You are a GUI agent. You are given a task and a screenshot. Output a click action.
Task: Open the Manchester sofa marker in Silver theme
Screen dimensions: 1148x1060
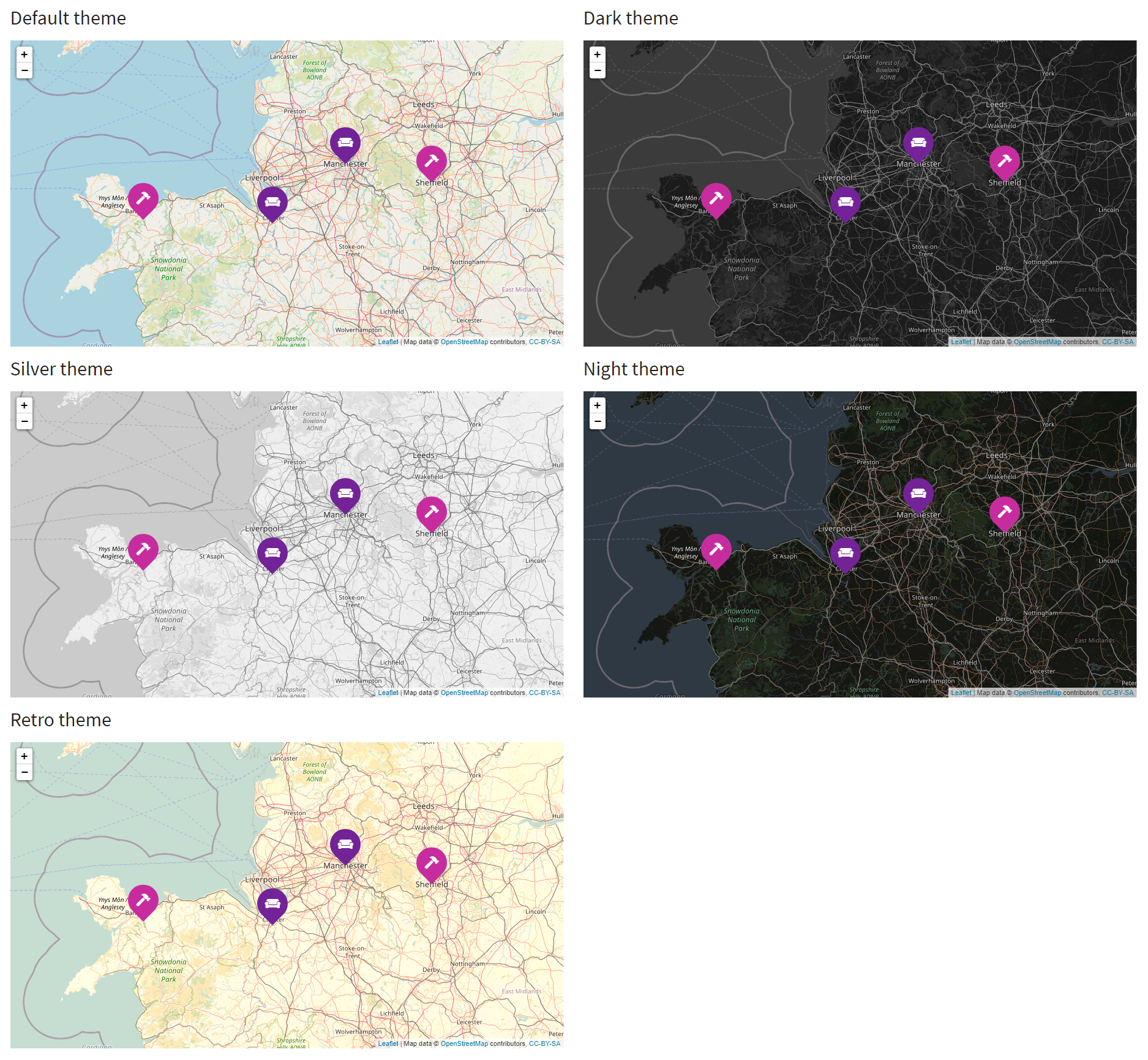point(345,495)
